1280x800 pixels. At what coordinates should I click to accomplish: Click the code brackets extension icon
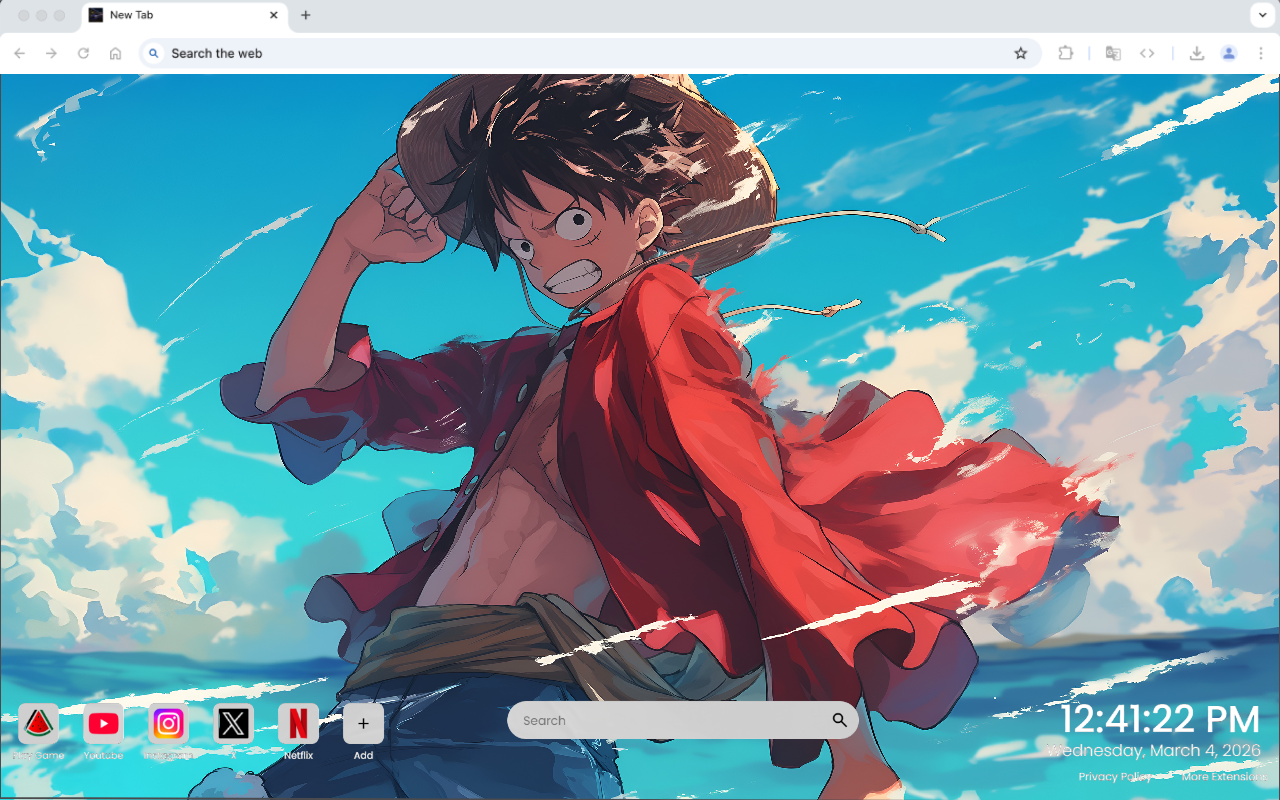click(x=1147, y=53)
